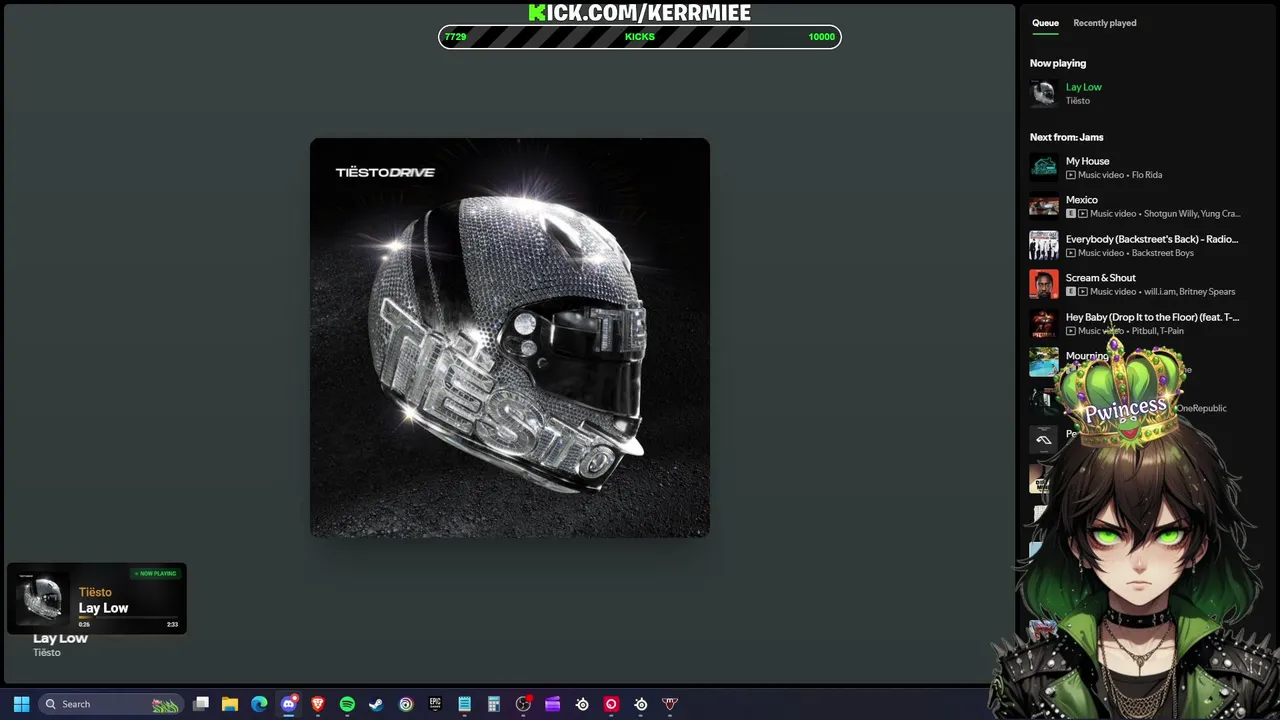Click music video icon for Everybody
The image size is (1280, 720).
pos(1071,253)
